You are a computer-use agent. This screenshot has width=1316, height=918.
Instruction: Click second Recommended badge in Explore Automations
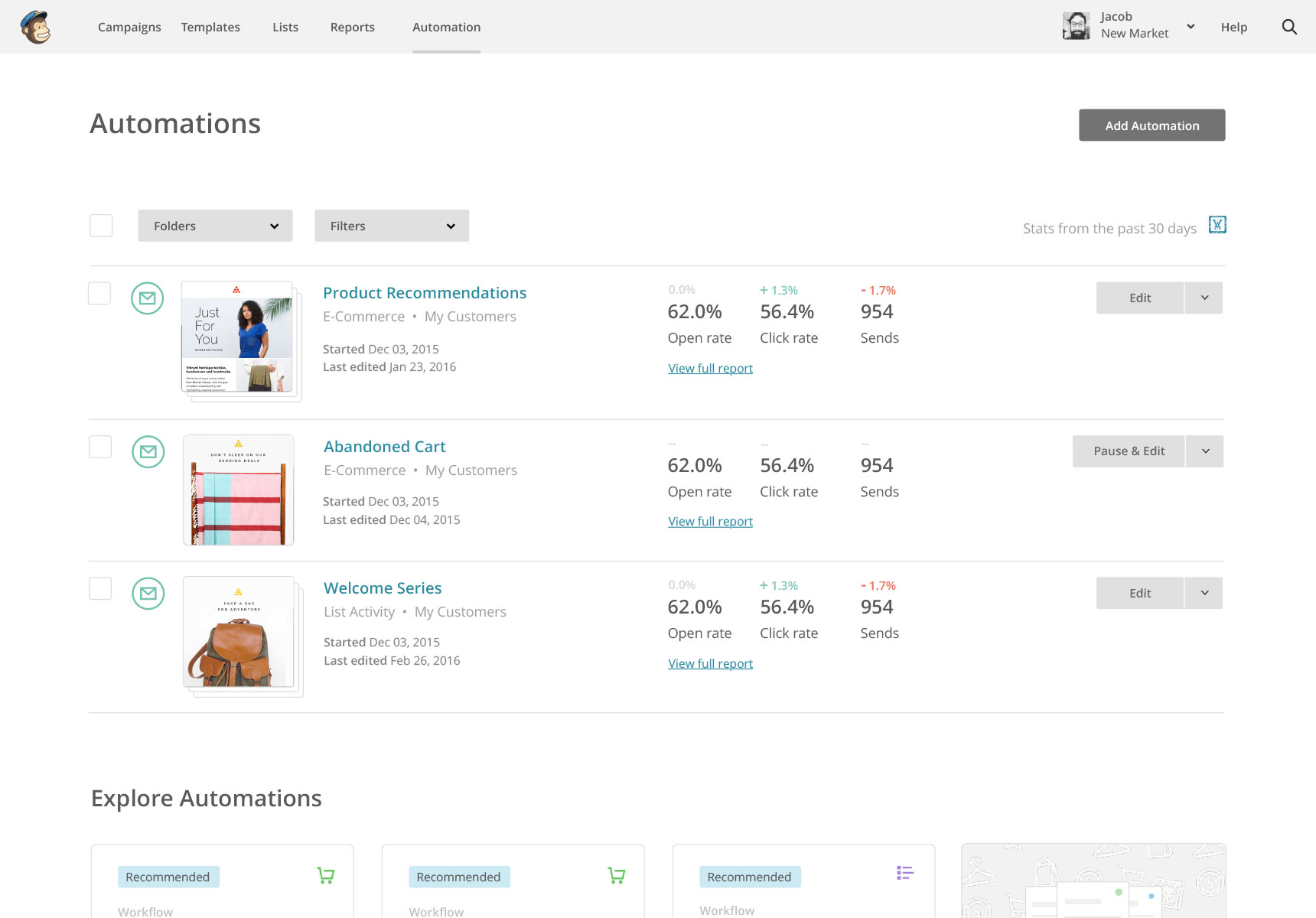pyautogui.click(x=459, y=877)
